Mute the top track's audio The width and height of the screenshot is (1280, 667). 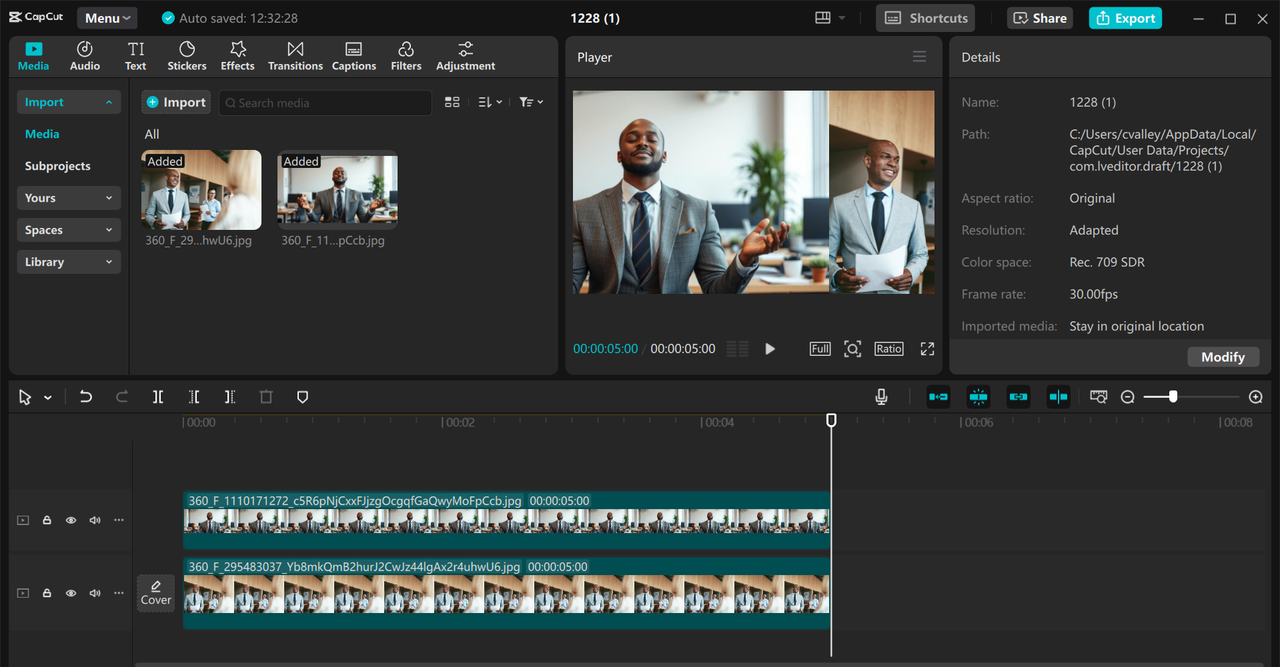94,520
